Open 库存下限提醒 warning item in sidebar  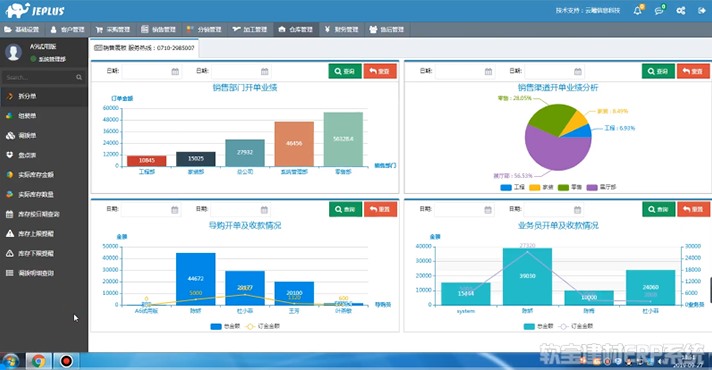44,253
